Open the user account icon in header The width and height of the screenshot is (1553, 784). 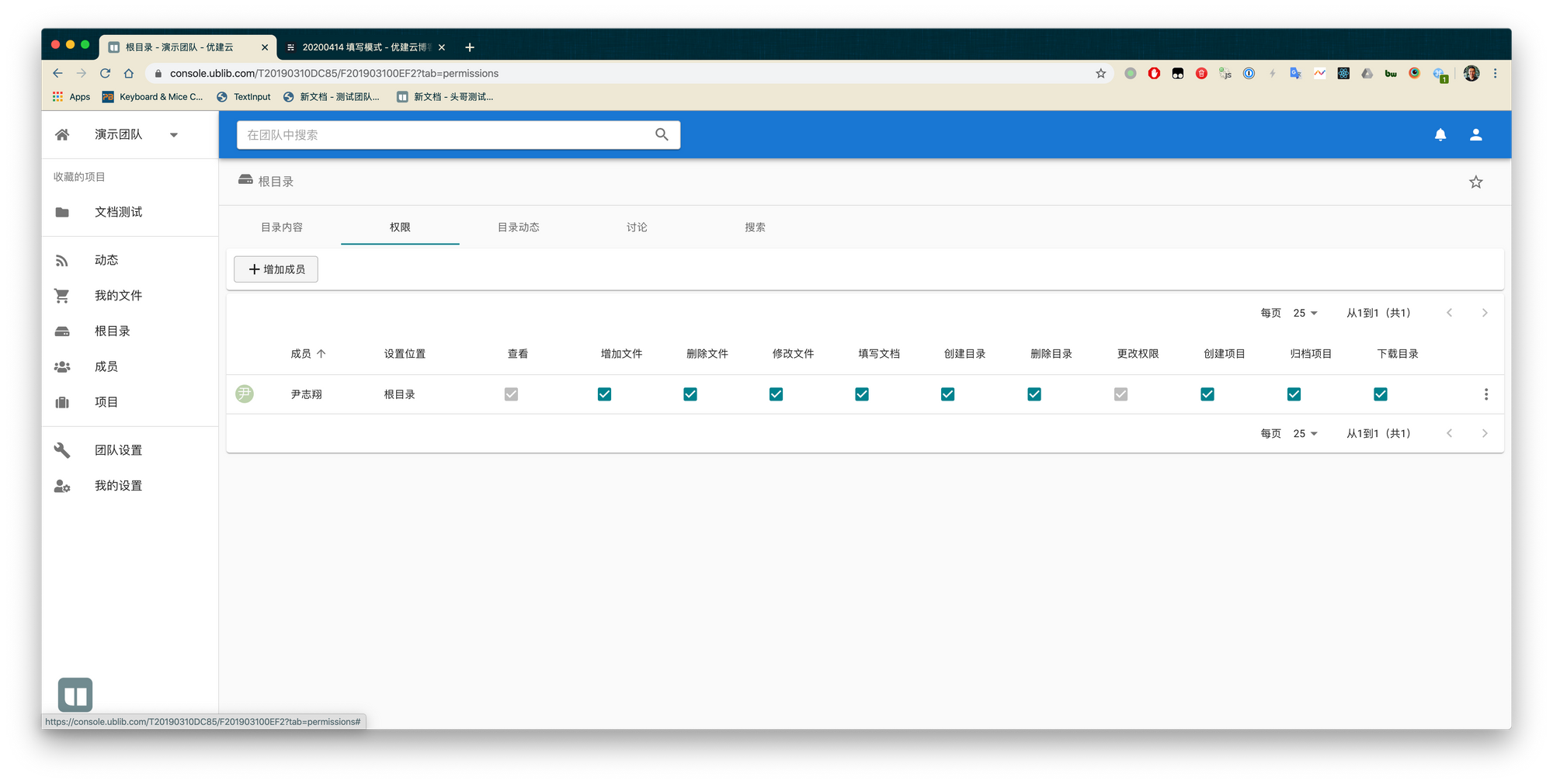click(1475, 135)
